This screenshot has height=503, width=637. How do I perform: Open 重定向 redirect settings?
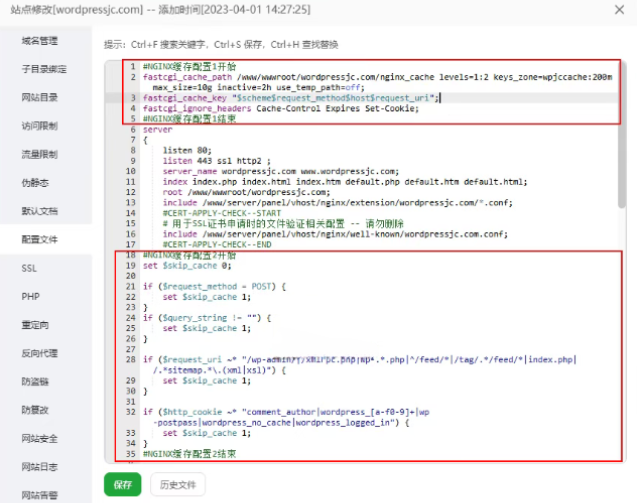tap(36, 325)
